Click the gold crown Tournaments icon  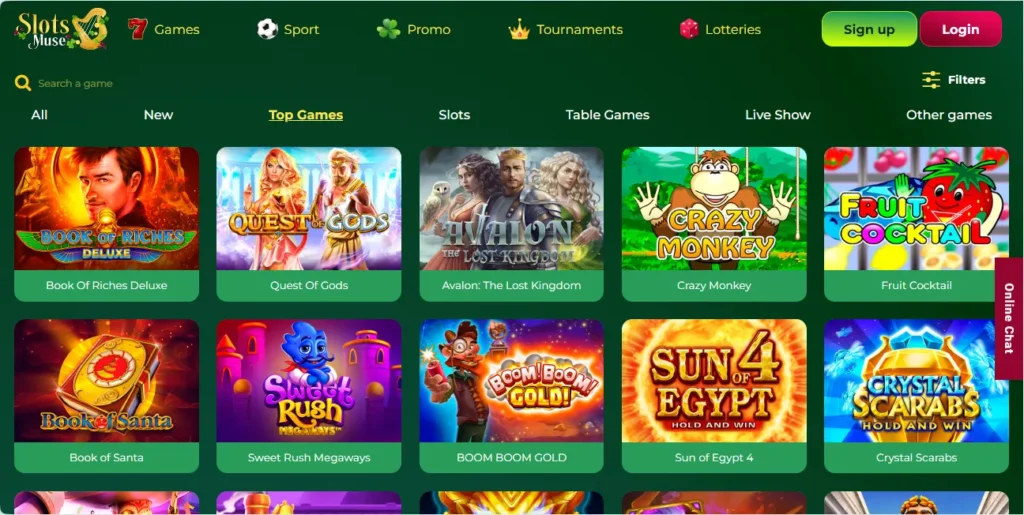pyautogui.click(x=519, y=29)
